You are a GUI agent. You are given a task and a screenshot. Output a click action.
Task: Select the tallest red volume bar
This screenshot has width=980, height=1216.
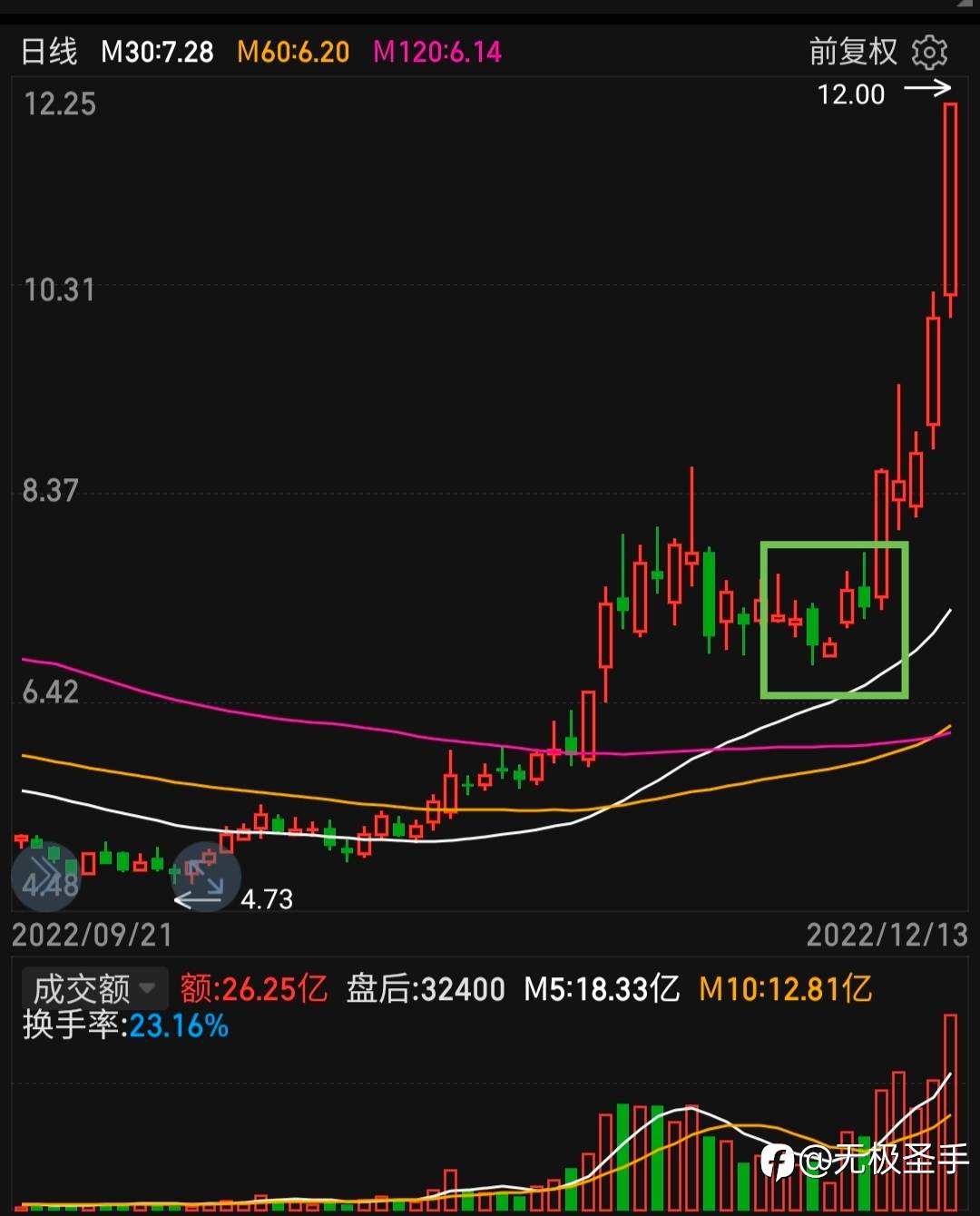950,1113
